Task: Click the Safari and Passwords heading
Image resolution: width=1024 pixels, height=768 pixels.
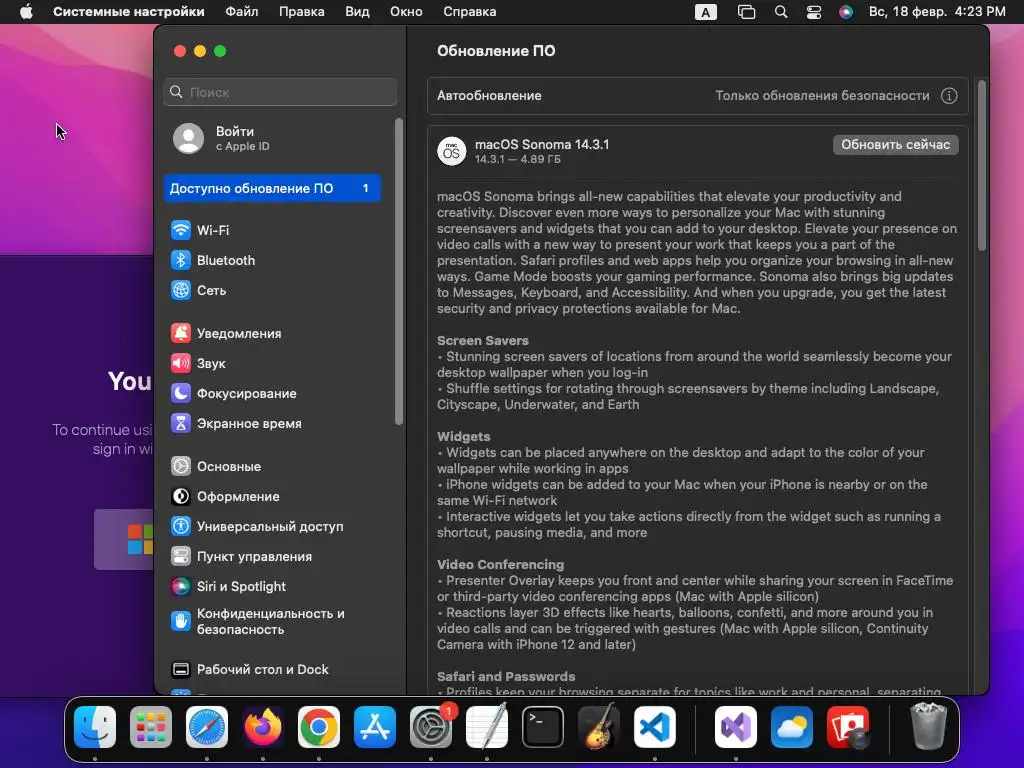Action: tap(506, 677)
